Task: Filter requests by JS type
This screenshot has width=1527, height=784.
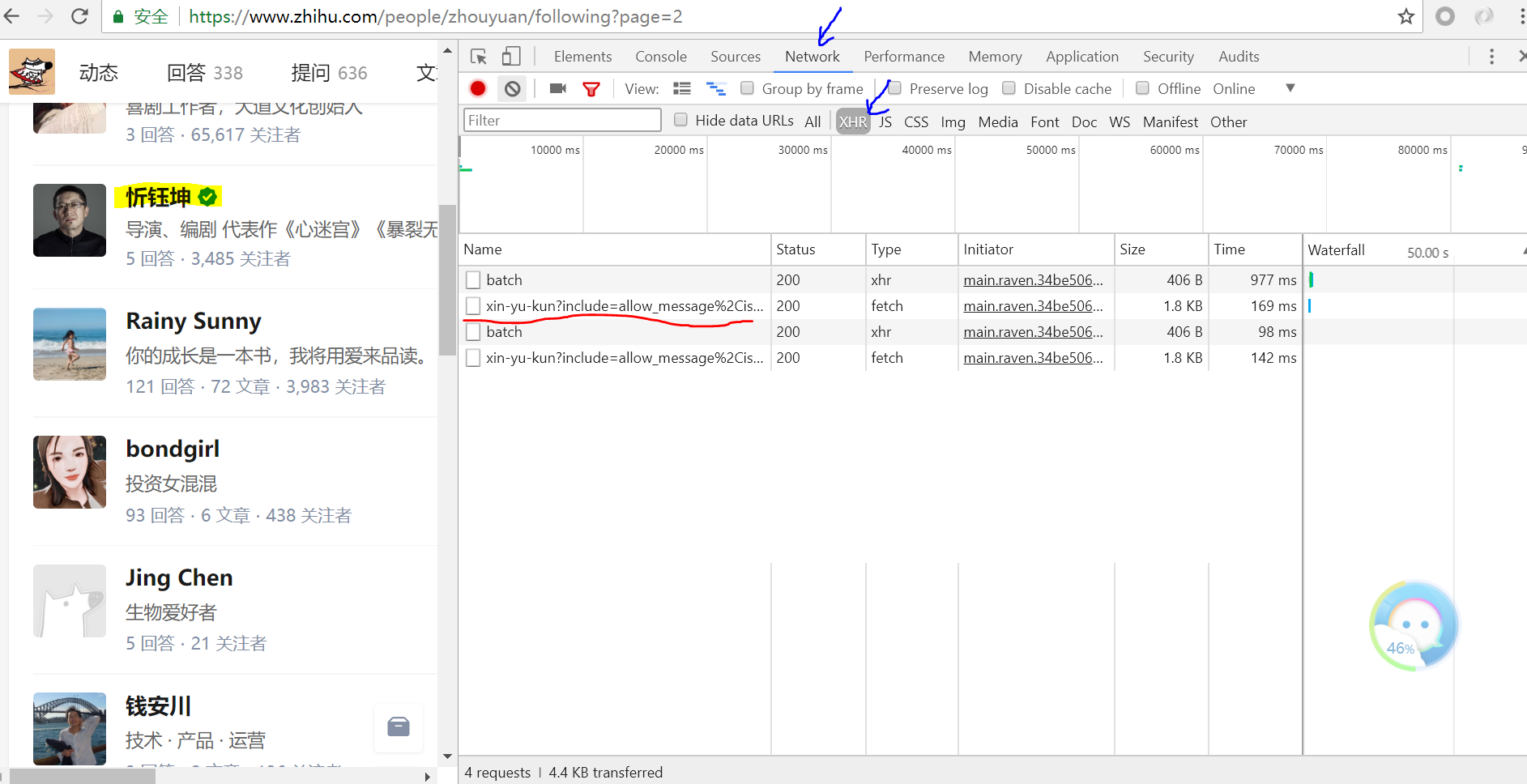Action: [x=885, y=121]
